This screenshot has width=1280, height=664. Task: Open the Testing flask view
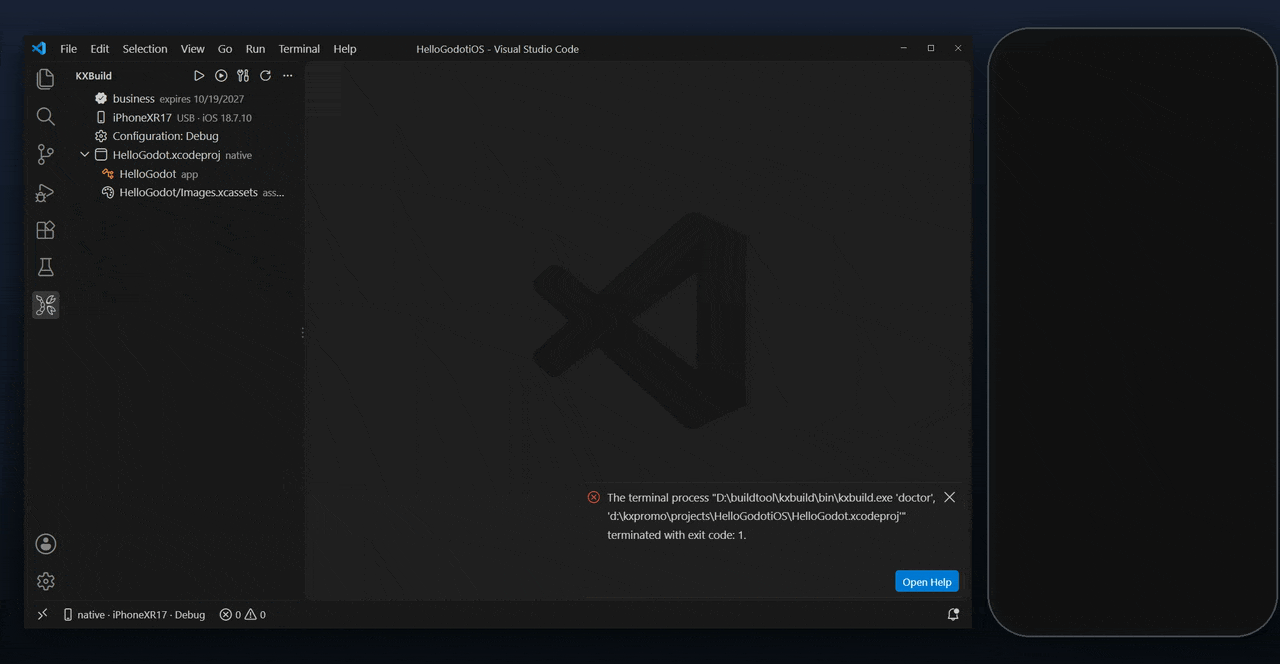[45, 267]
